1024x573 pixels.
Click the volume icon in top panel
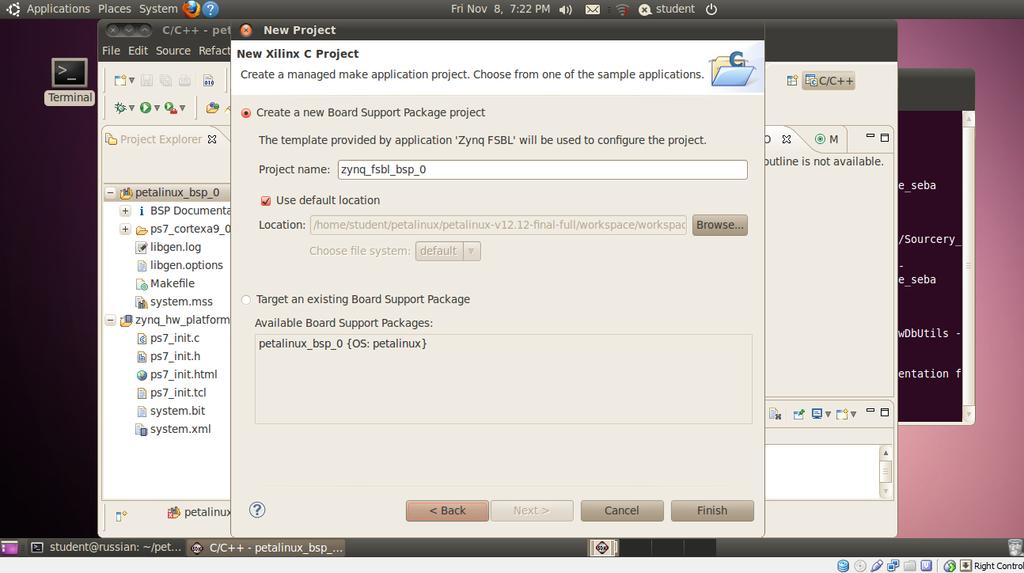(x=566, y=9)
